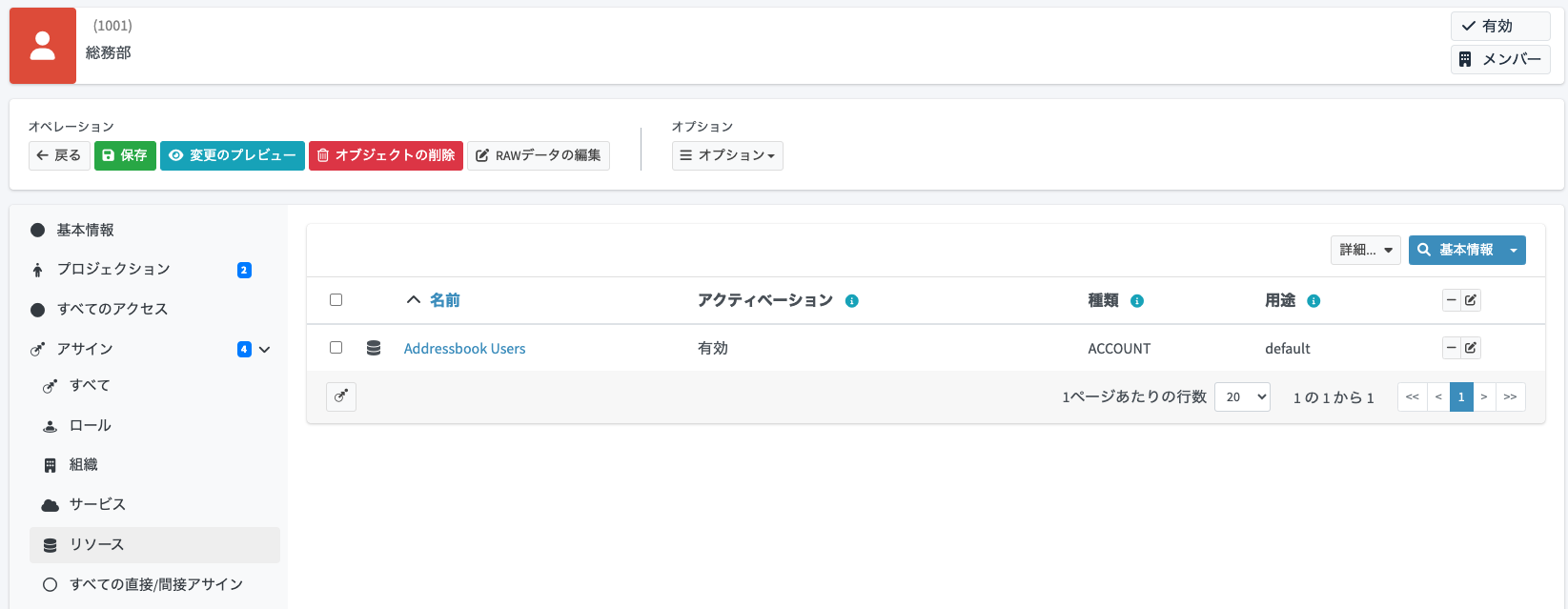
Task: Click the database icon beside Addressbook Users
Action: click(374, 349)
